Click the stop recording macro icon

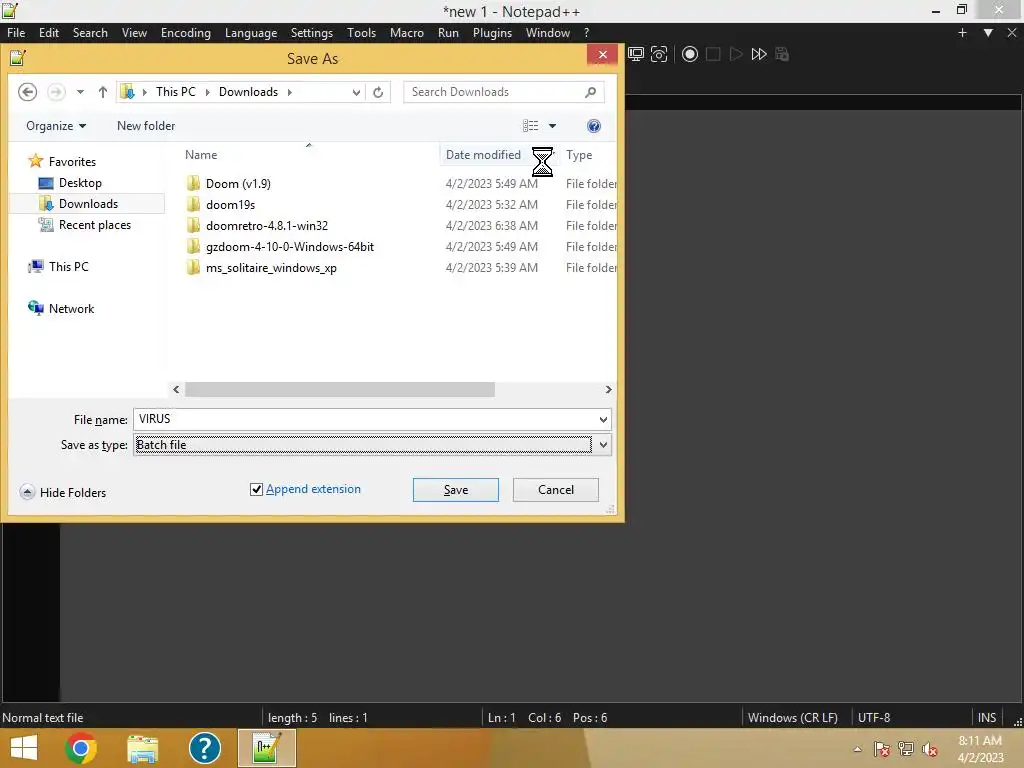coord(713,54)
